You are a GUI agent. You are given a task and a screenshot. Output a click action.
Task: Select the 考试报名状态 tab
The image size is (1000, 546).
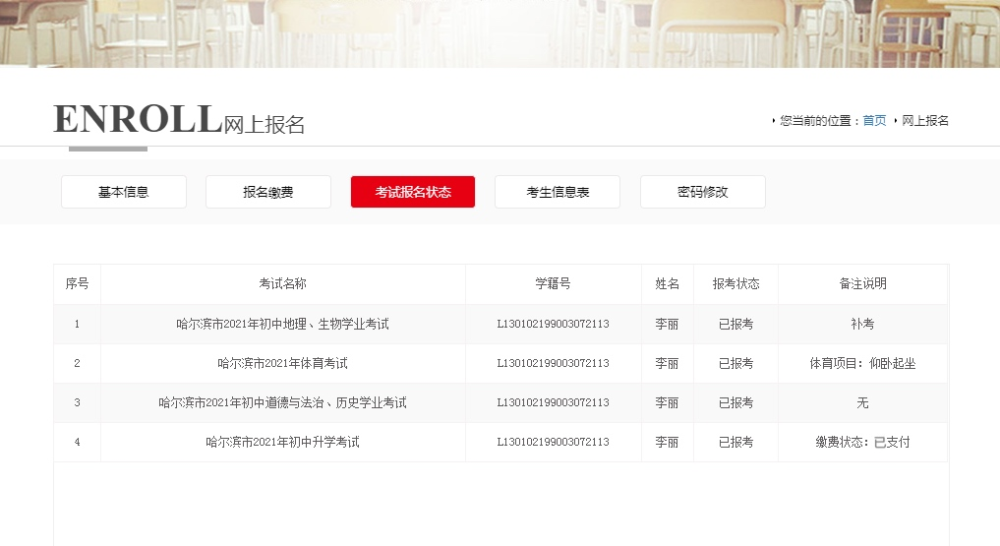(413, 192)
